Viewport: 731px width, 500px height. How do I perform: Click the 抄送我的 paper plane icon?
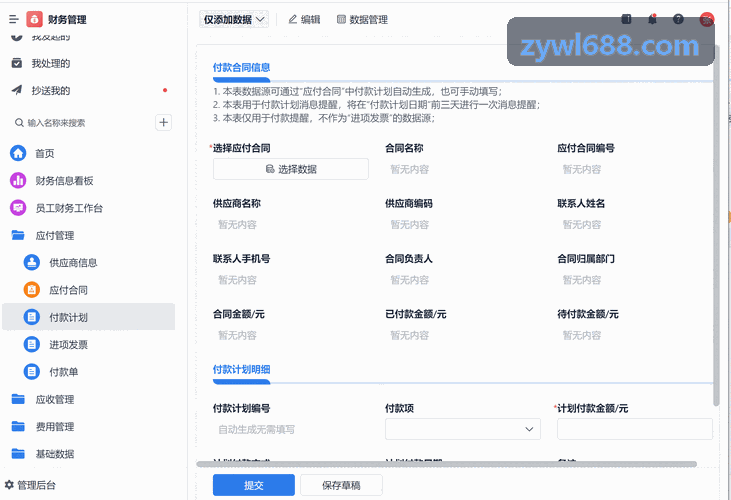tap(17, 90)
